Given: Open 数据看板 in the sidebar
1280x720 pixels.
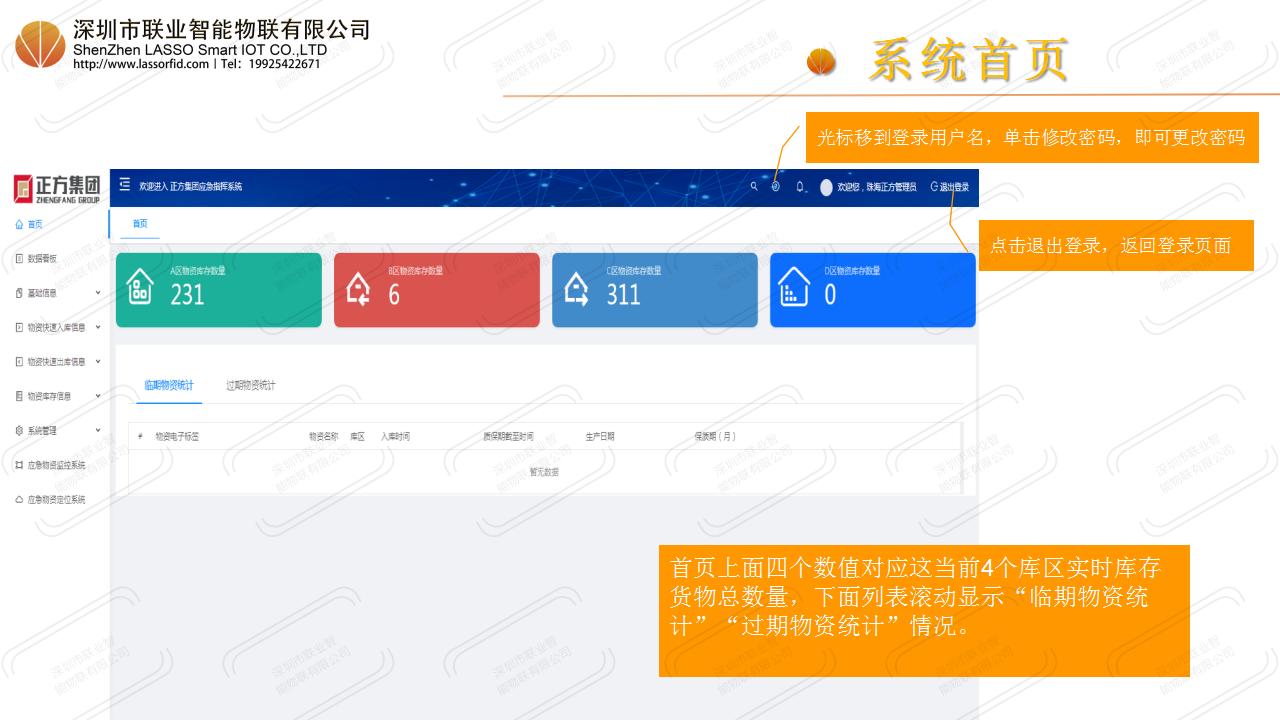Looking at the screenshot, I should click(42, 258).
